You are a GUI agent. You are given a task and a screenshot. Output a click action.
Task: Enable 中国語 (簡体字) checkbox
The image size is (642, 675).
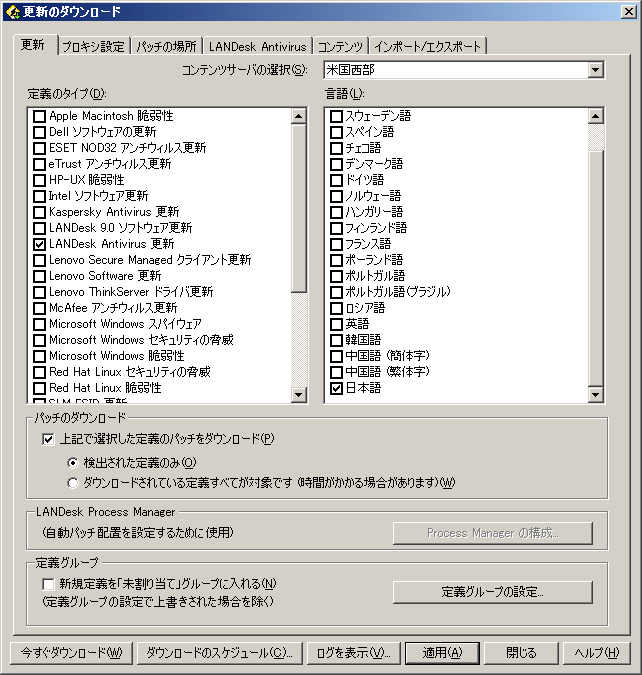pos(336,356)
